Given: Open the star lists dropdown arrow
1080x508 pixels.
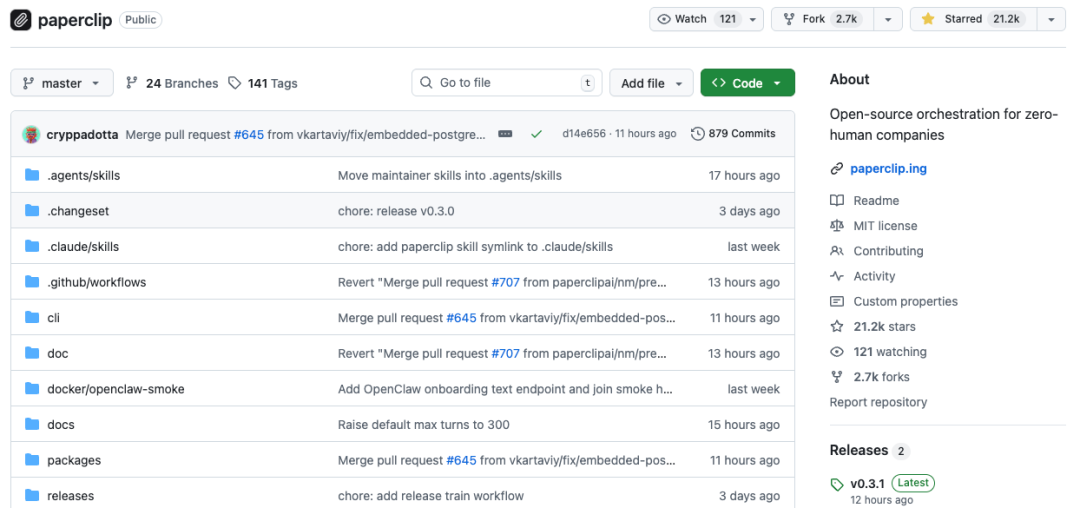Looking at the screenshot, I should (x=1050, y=19).
